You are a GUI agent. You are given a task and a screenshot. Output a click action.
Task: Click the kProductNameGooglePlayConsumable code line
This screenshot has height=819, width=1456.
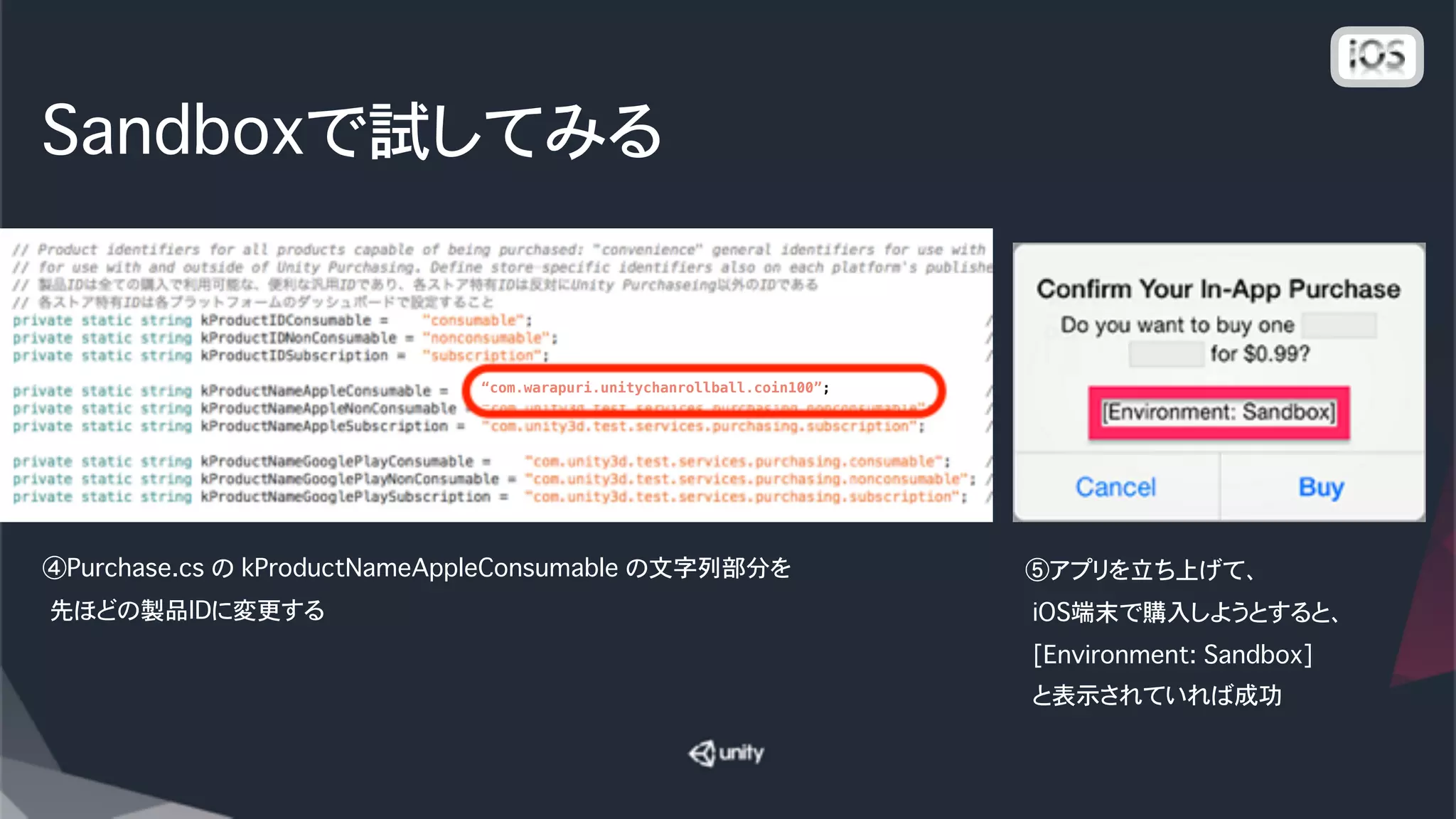[481, 462]
